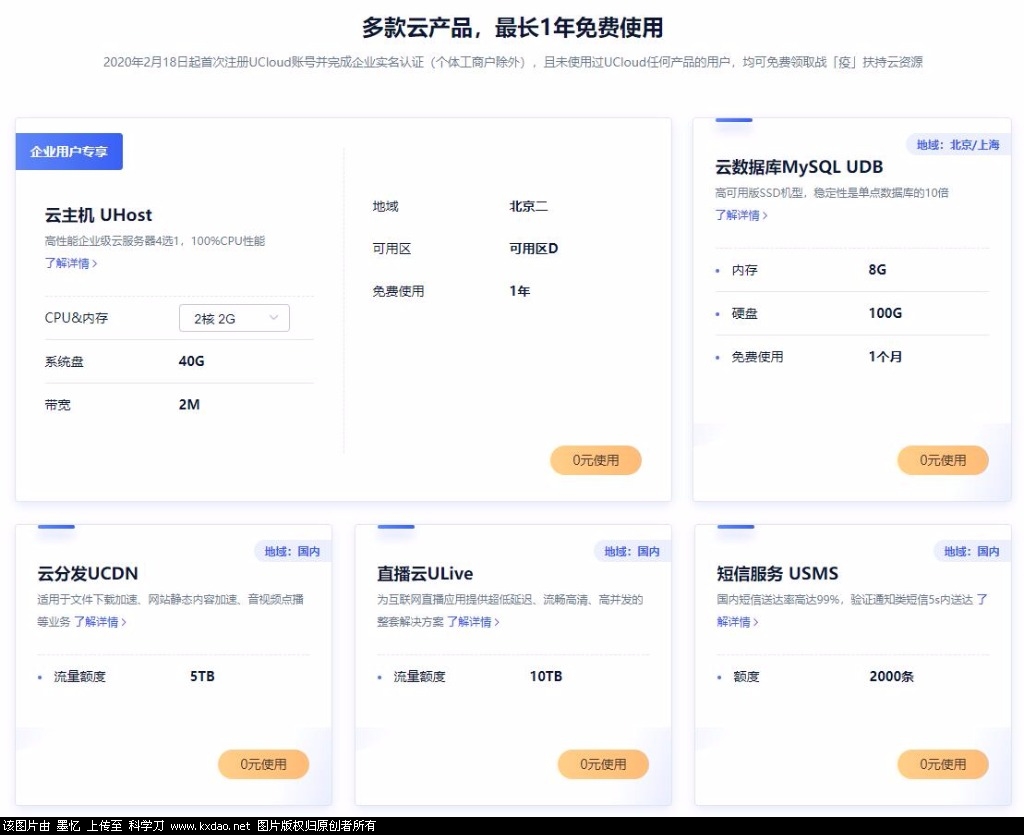The image size is (1024, 835).
Task: Click the 可用区 value 可用区D
Action: pyautogui.click(x=534, y=249)
